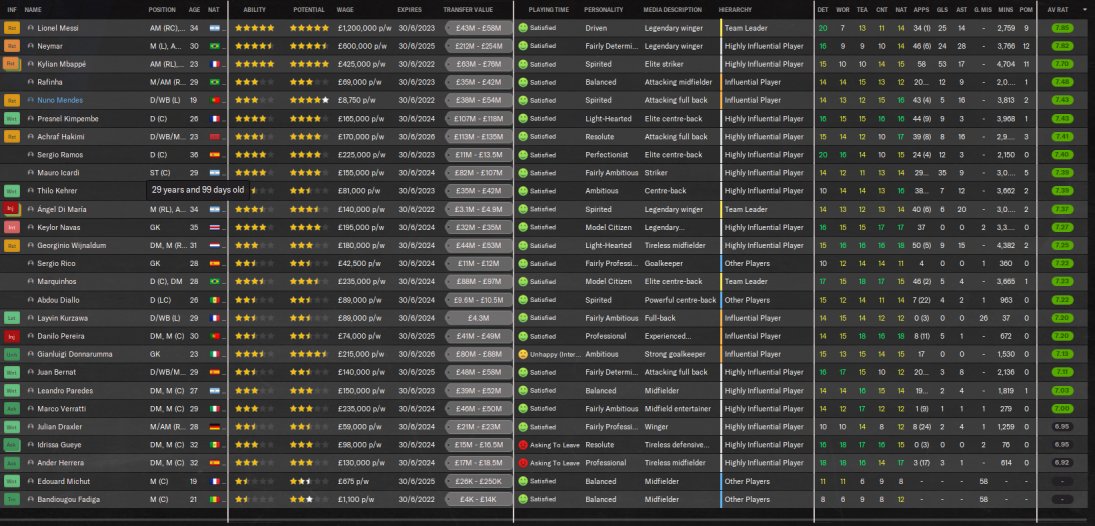Click Neymar's Brazil flag icon
The width and height of the screenshot is (1095, 526).
(214, 46)
